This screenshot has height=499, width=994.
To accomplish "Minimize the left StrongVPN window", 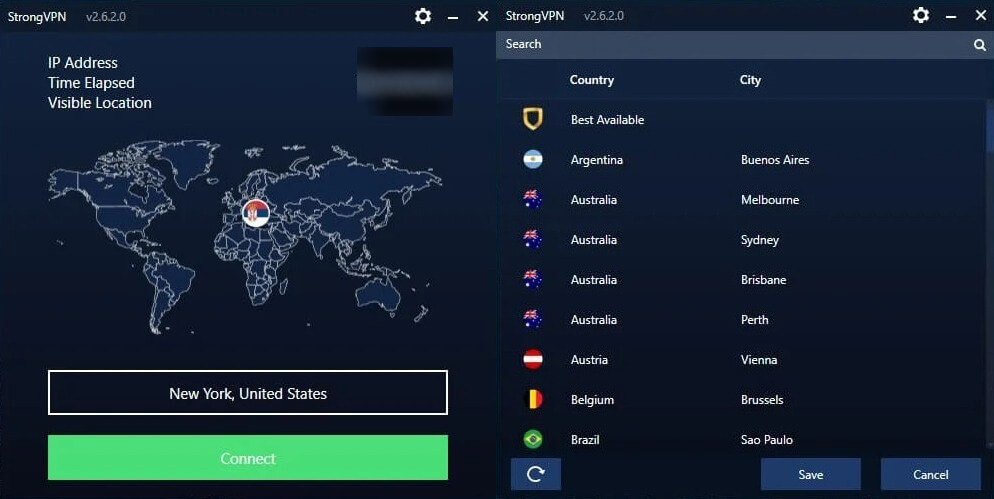I will (x=453, y=17).
